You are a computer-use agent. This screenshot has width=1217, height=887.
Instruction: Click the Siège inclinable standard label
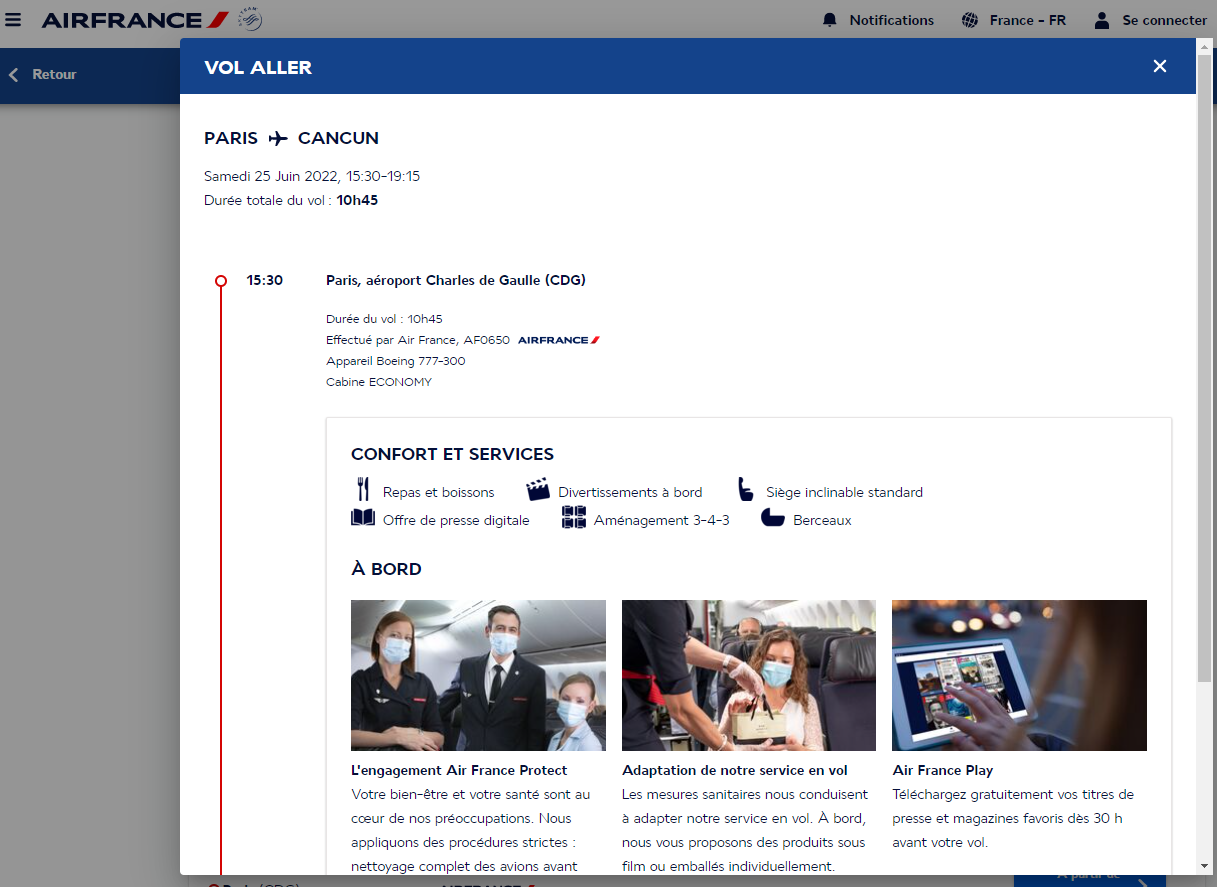[845, 493]
